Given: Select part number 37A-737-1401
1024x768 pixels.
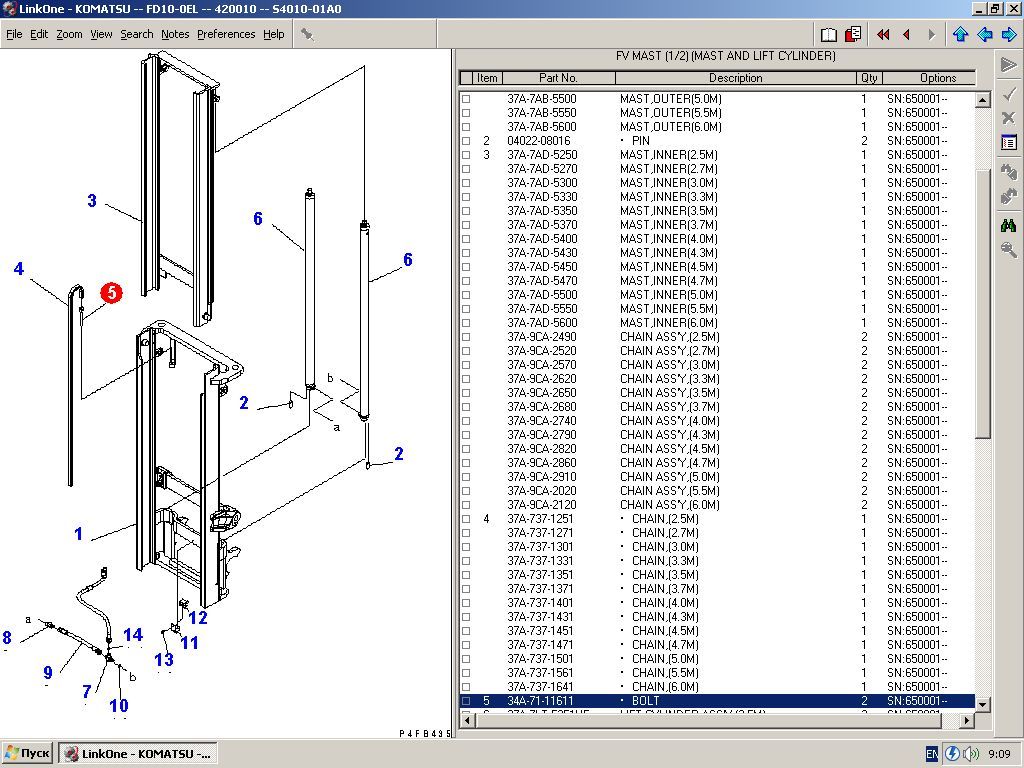Looking at the screenshot, I should coord(540,603).
